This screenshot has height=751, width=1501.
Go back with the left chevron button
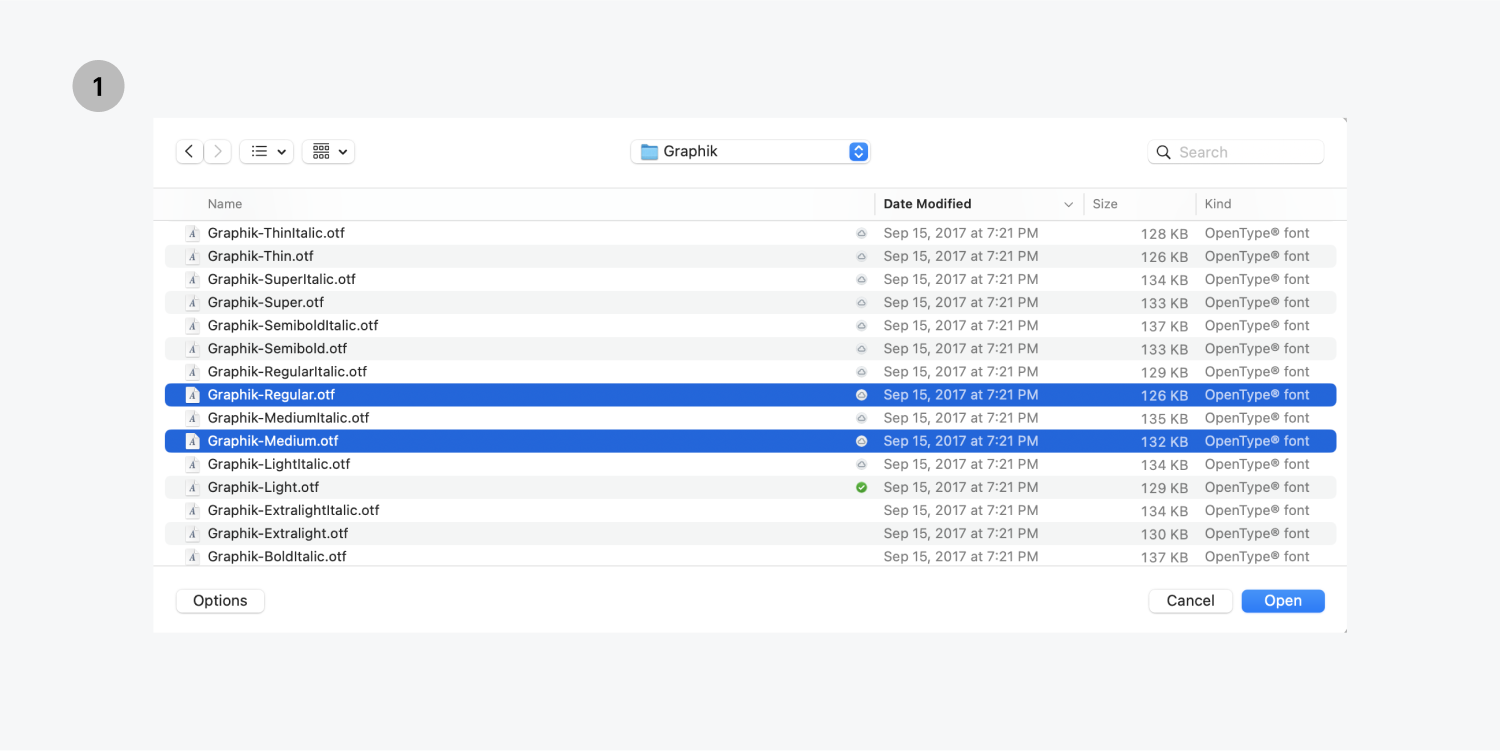coord(189,151)
